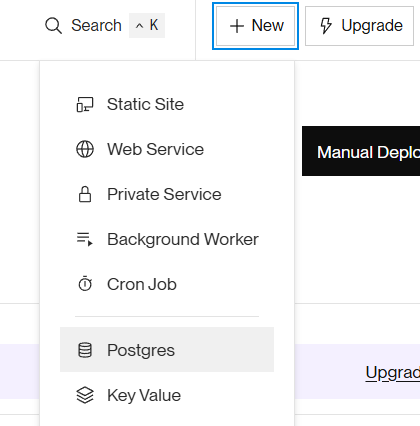Create a new Postgres database
This screenshot has width=420, height=426.
(167, 350)
